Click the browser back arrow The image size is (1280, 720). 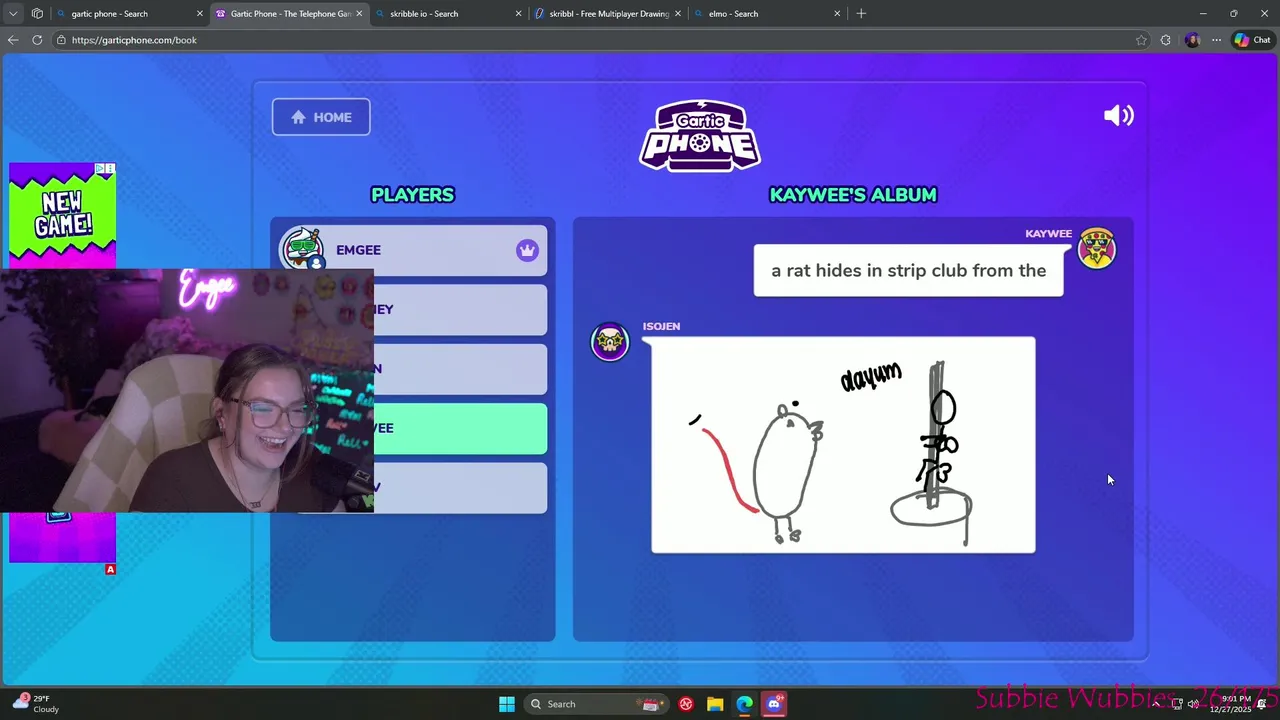(x=13, y=40)
